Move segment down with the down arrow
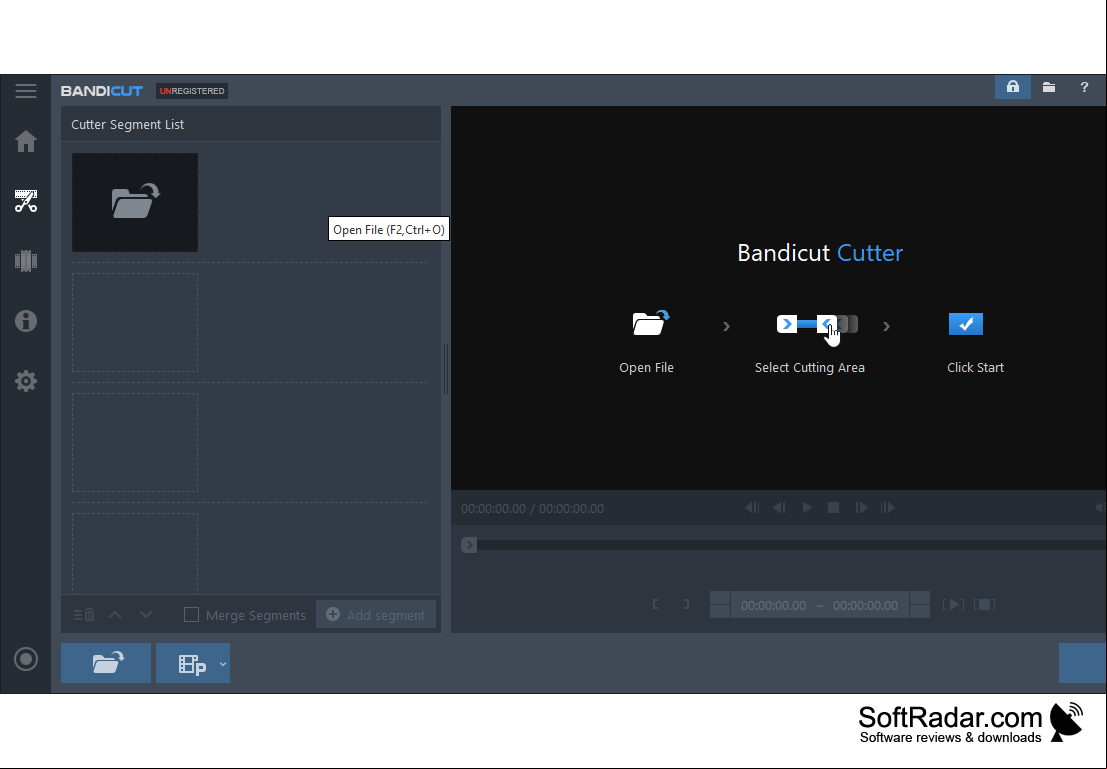Viewport: 1107px width, 769px height. 145,615
